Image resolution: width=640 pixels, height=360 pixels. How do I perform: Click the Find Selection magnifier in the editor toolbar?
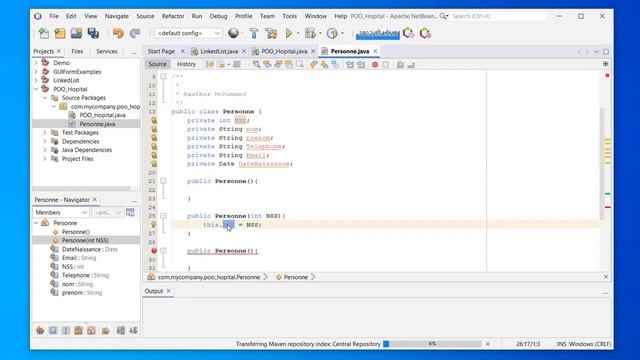pyautogui.click(x=256, y=64)
